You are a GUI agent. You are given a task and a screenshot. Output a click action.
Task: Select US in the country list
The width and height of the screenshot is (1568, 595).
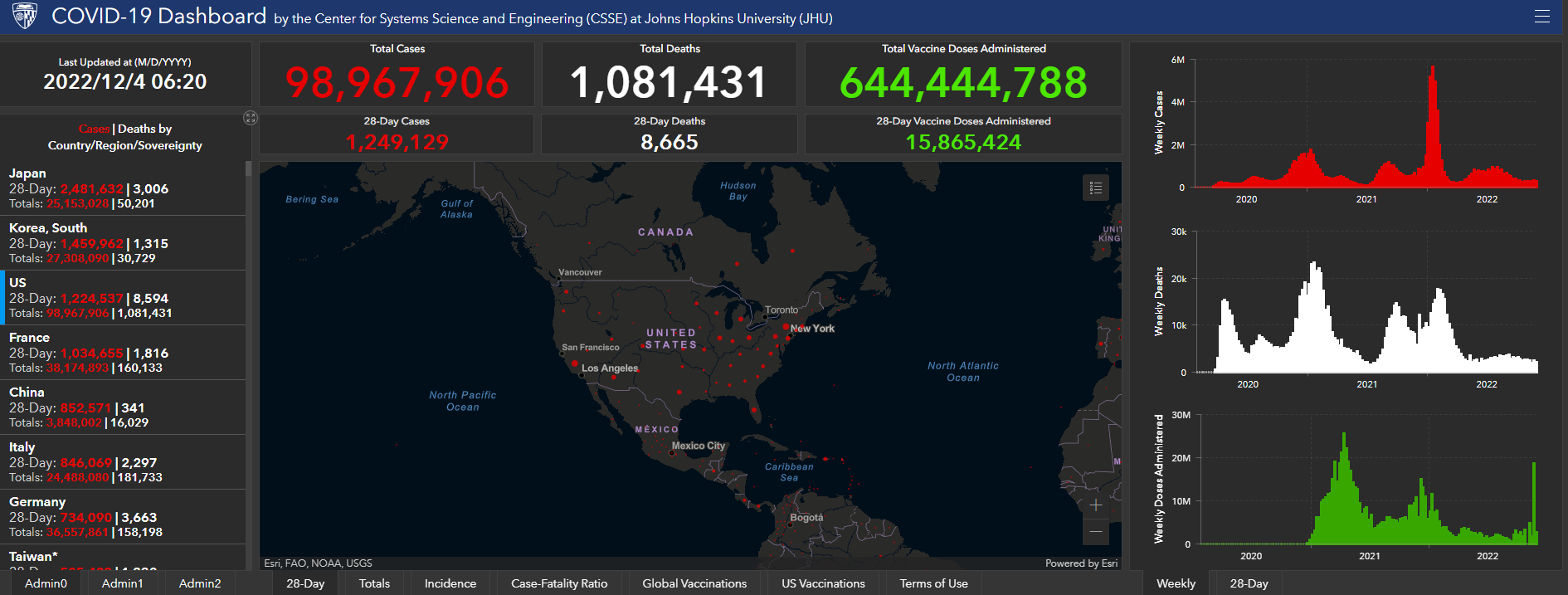click(123, 298)
